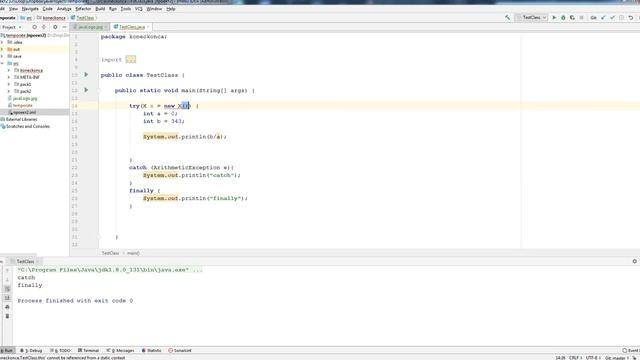Run with coverage icon in toolbar
Viewport: 640px width, 360px height.
pyautogui.click(x=572, y=18)
